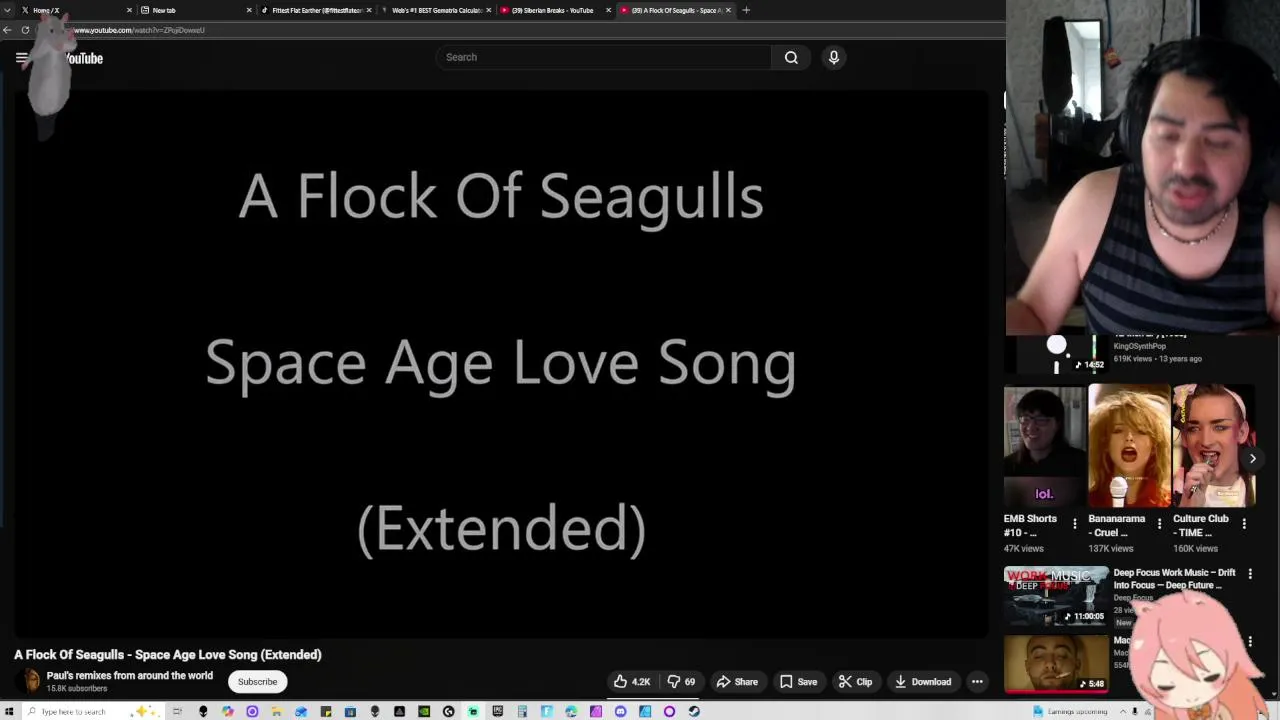Open the YouTube hamburger guide menu

tap(21, 58)
